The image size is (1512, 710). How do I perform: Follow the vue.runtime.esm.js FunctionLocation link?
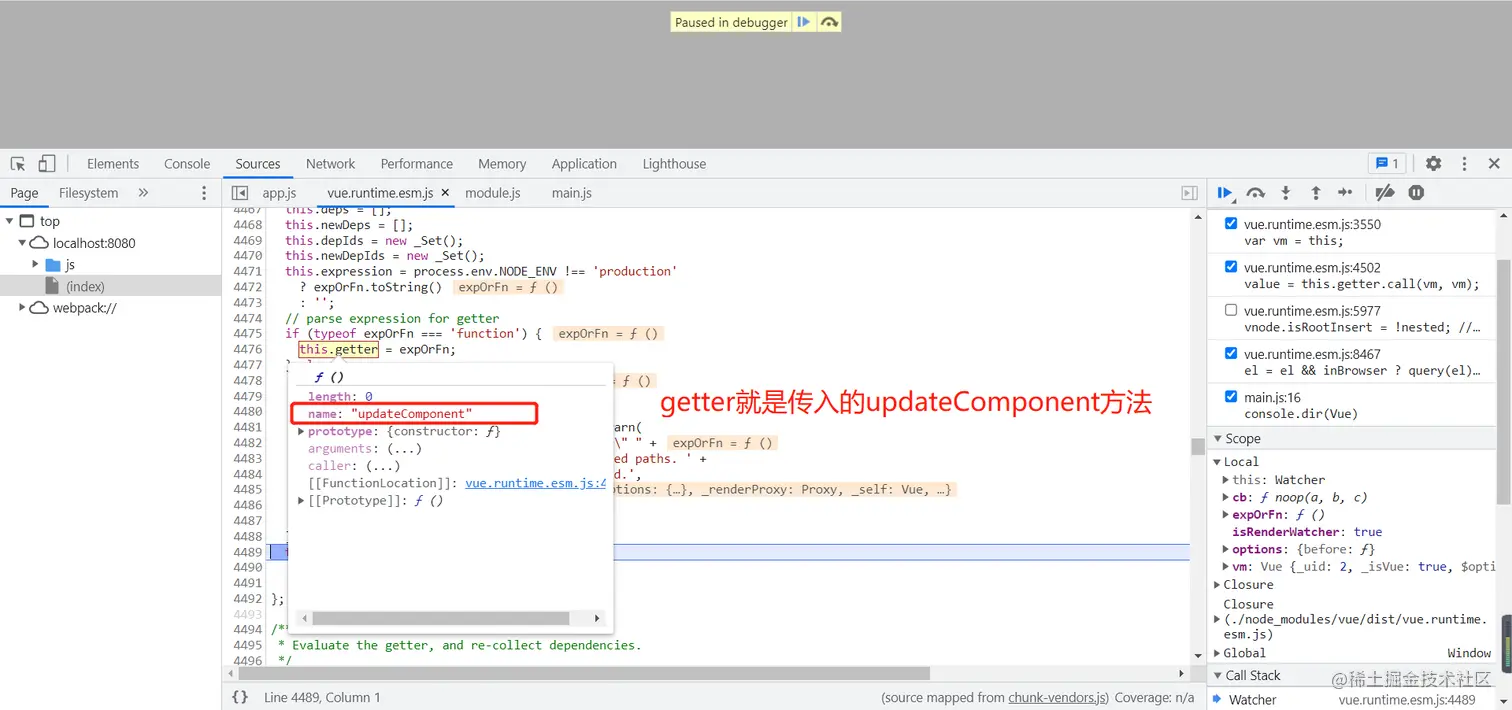tap(536, 483)
